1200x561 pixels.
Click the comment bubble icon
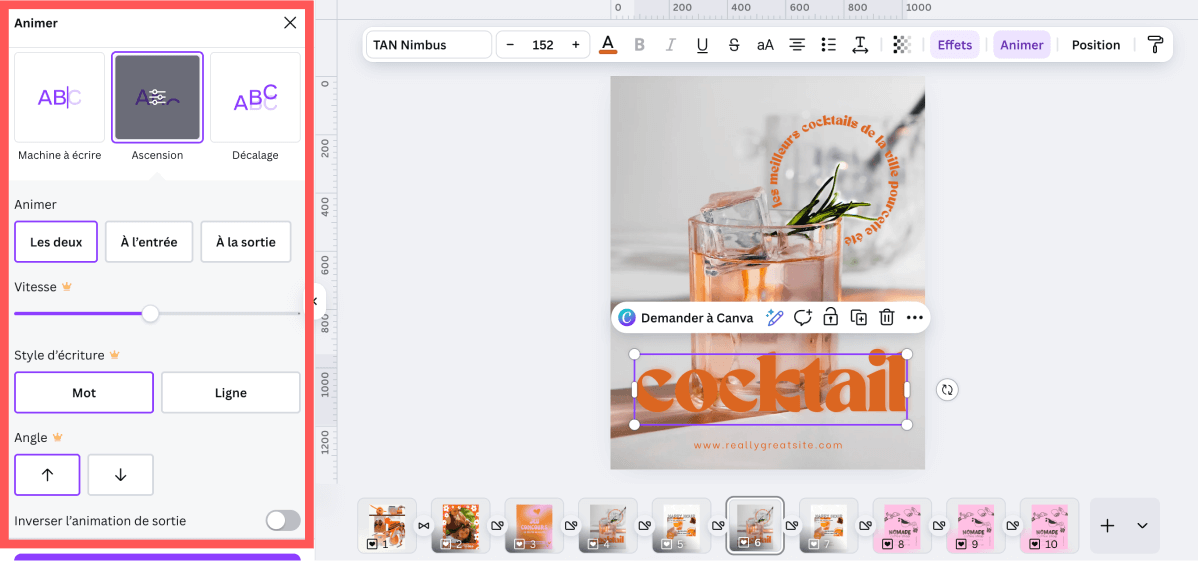click(x=802, y=318)
